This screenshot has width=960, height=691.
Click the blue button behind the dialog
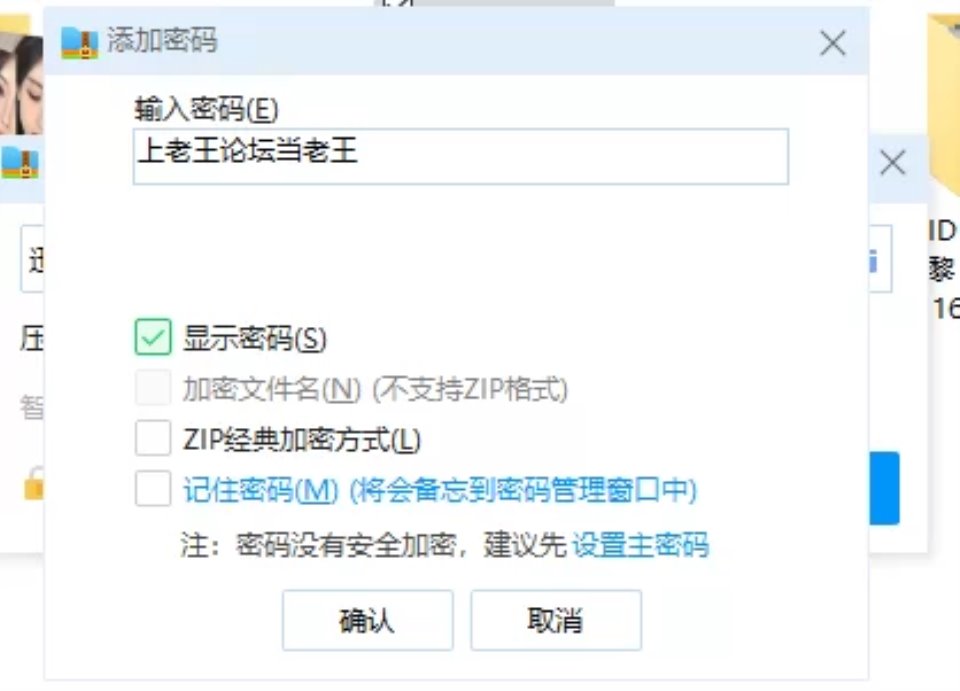[x=884, y=488]
